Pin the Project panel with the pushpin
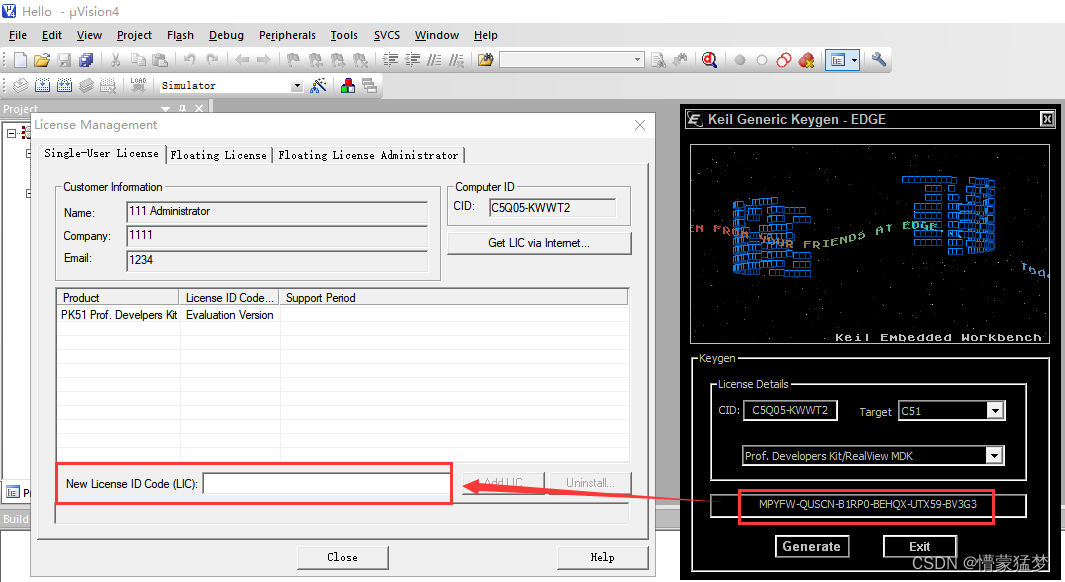 (x=182, y=109)
